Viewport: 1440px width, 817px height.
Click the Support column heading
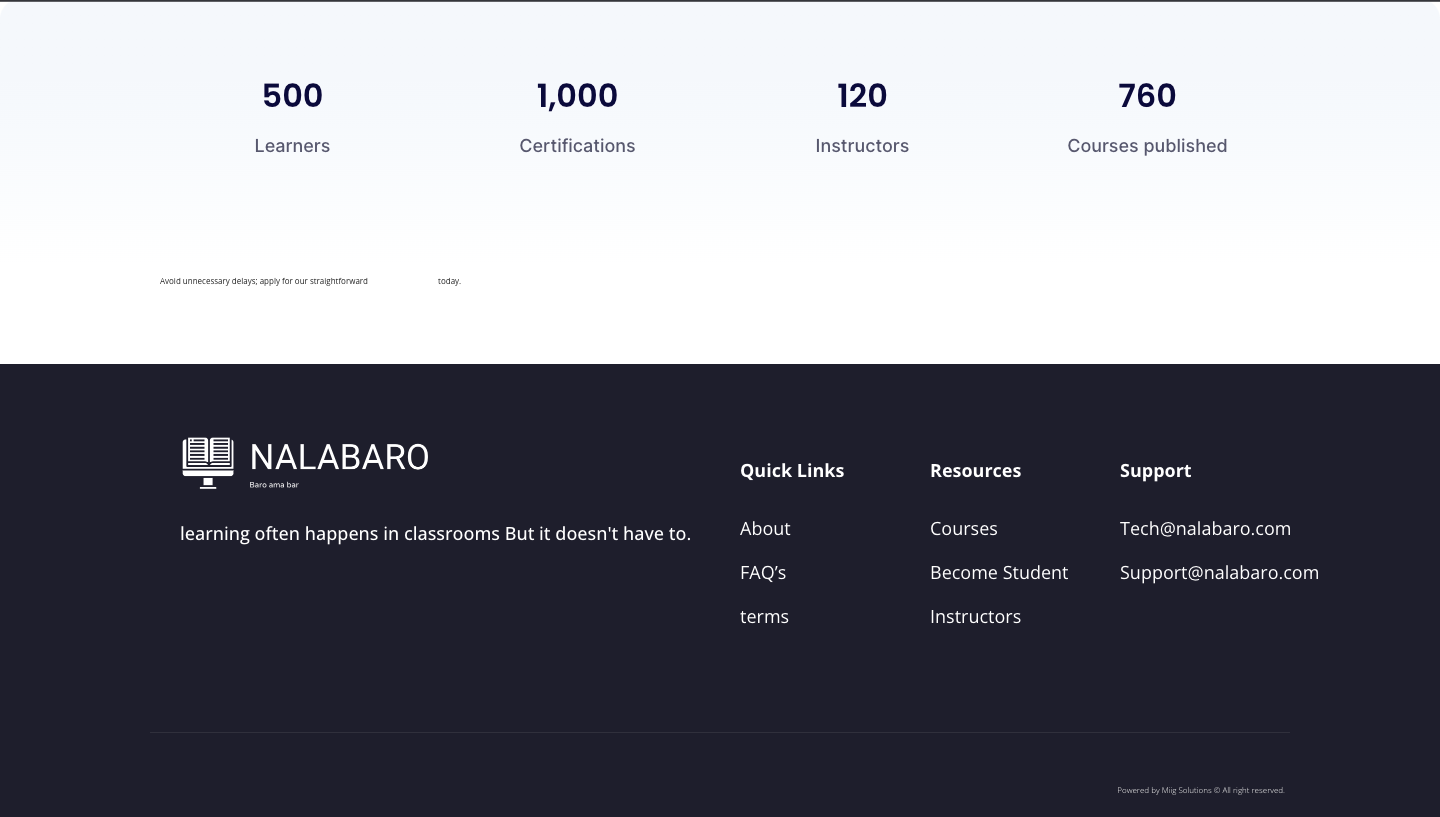tap(1155, 470)
